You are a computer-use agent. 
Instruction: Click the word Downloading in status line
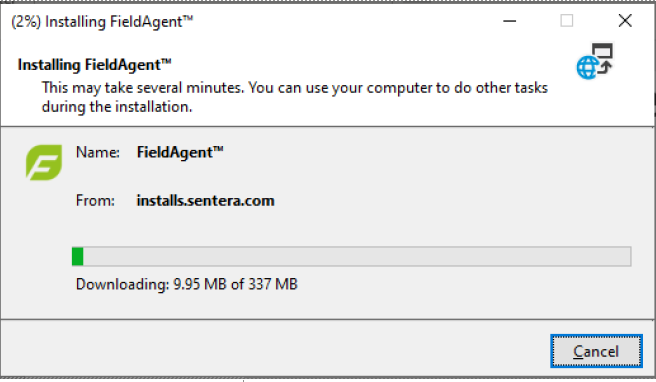point(123,285)
